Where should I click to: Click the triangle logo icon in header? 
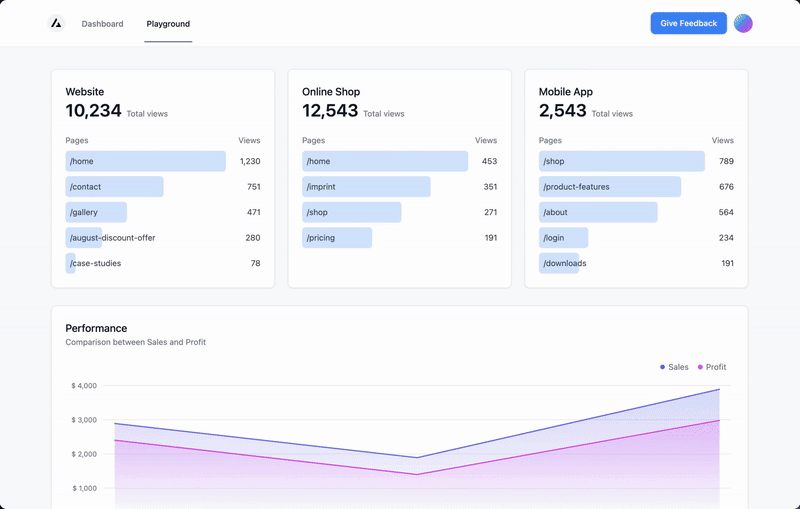pyautogui.click(x=56, y=23)
